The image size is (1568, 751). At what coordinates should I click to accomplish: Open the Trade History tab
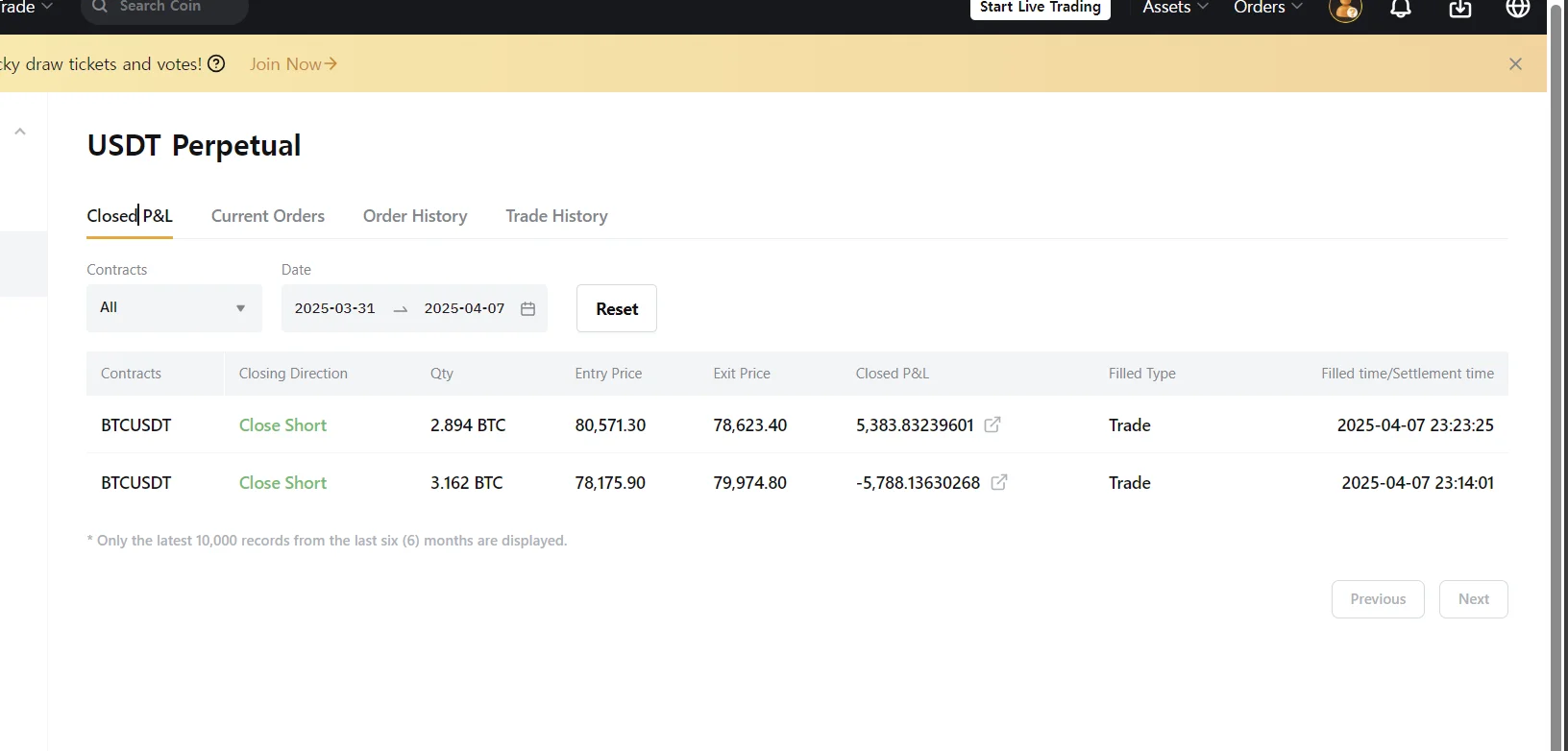click(x=556, y=216)
